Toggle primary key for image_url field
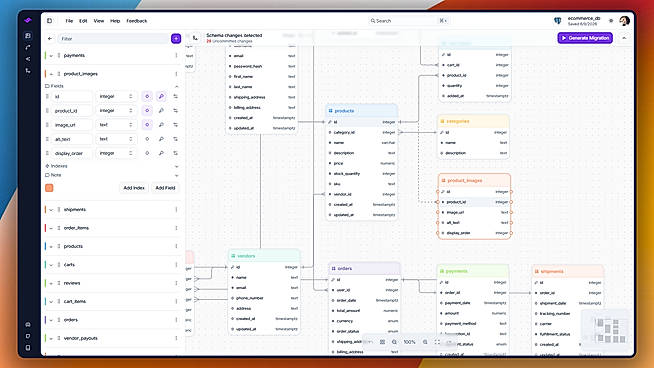This screenshot has height=368, width=654. (161, 125)
